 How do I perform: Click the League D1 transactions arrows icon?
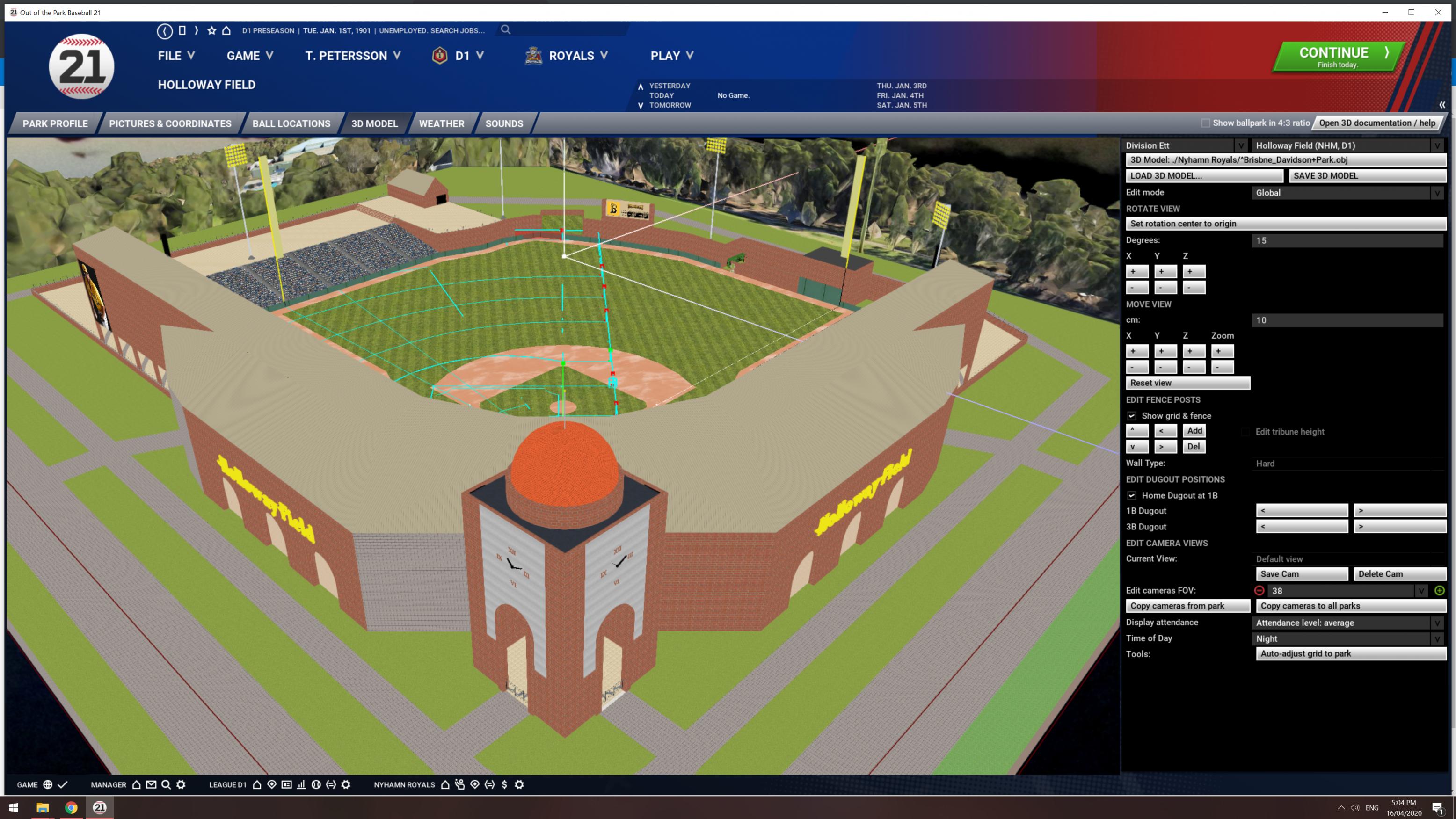click(331, 784)
